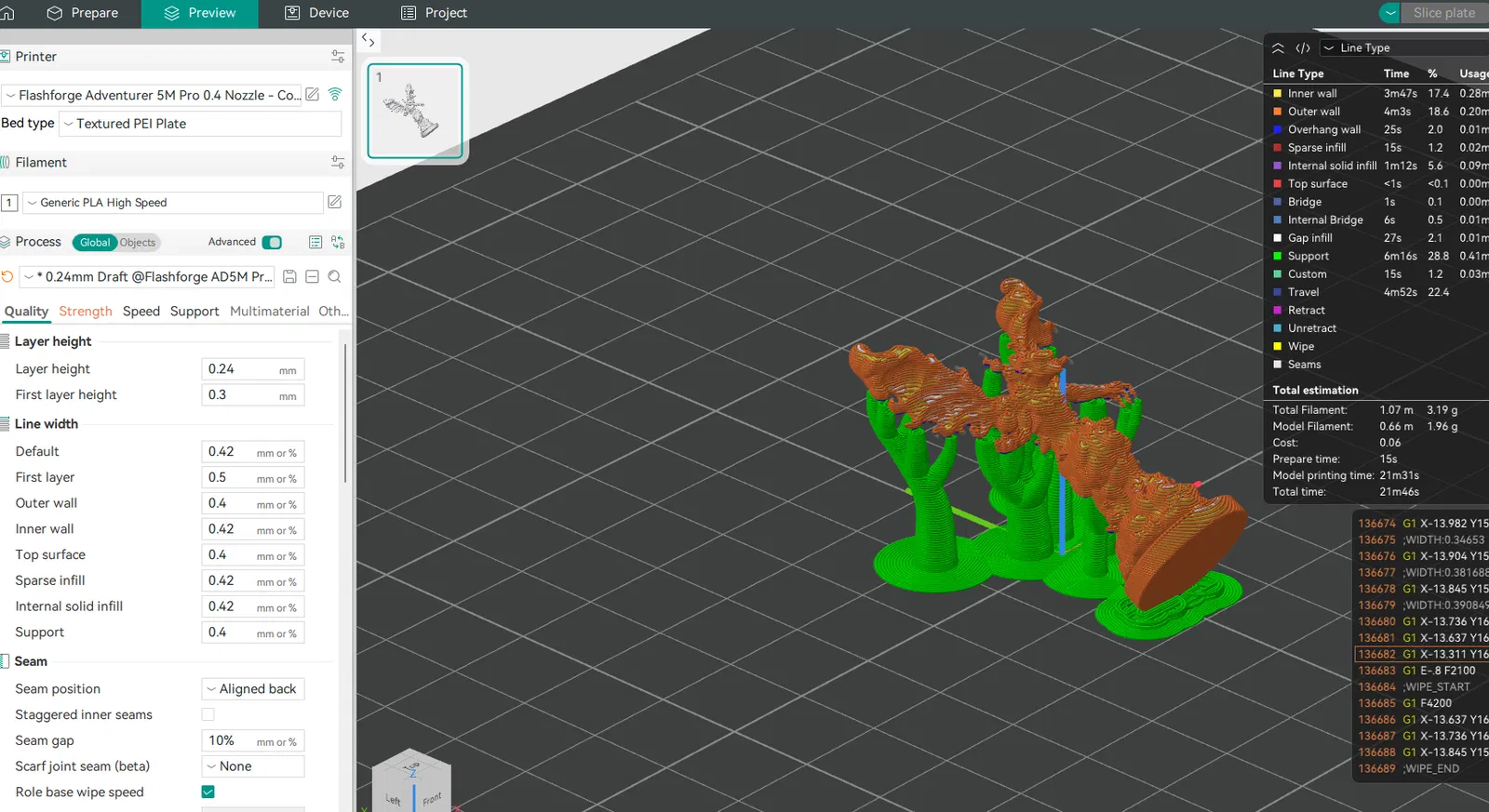The height and width of the screenshot is (812, 1489).
Task: Toggle Unretract visibility in the legend
Action: tap(1278, 328)
